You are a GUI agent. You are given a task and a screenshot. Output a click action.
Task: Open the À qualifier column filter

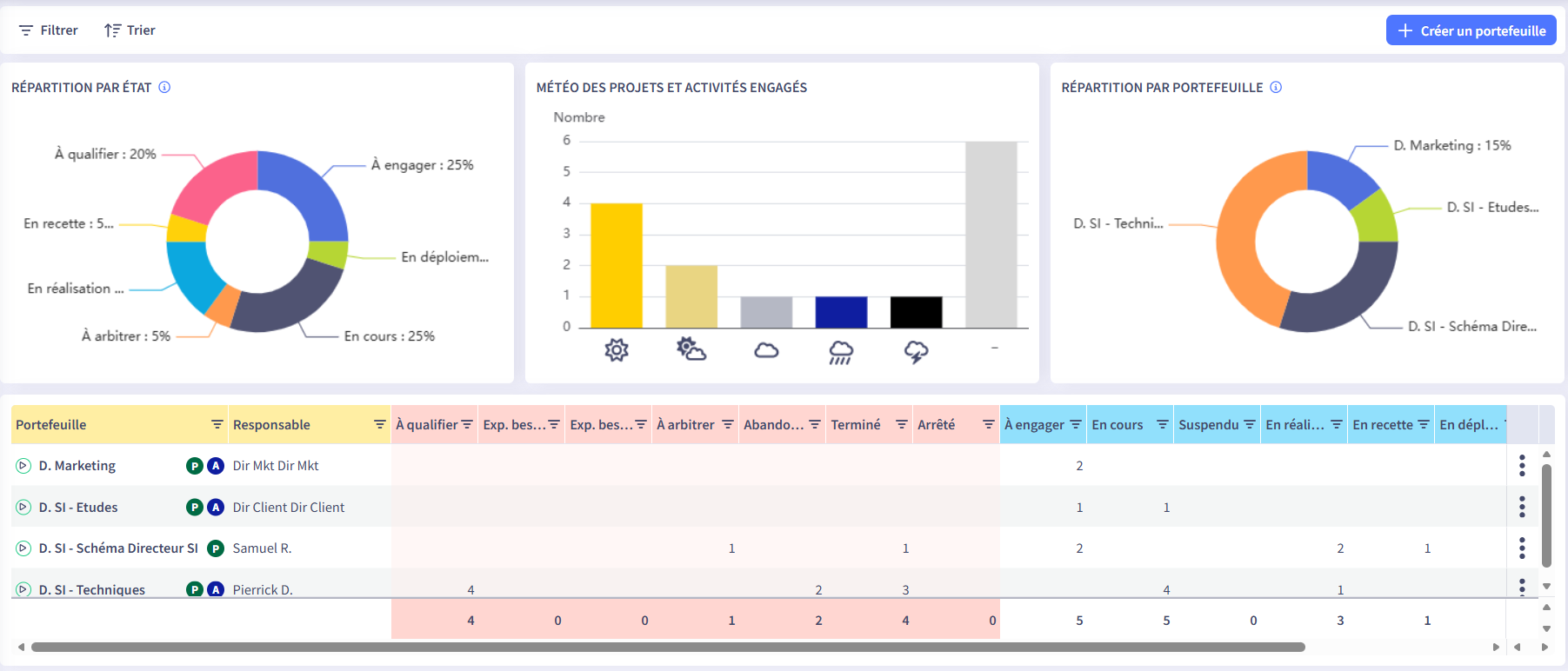click(x=467, y=424)
